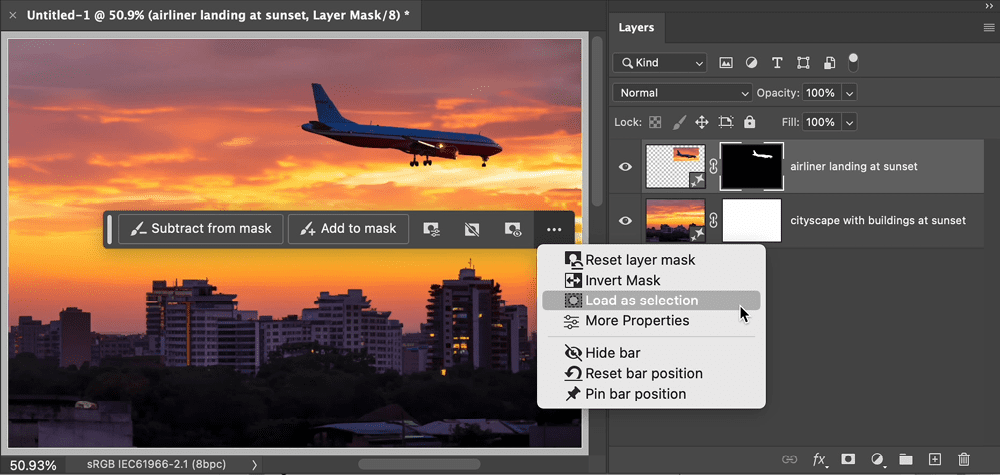This screenshot has height=475, width=1000.
Task: Disable layer mask icon in contextual bar
Action: click(472, 230)
